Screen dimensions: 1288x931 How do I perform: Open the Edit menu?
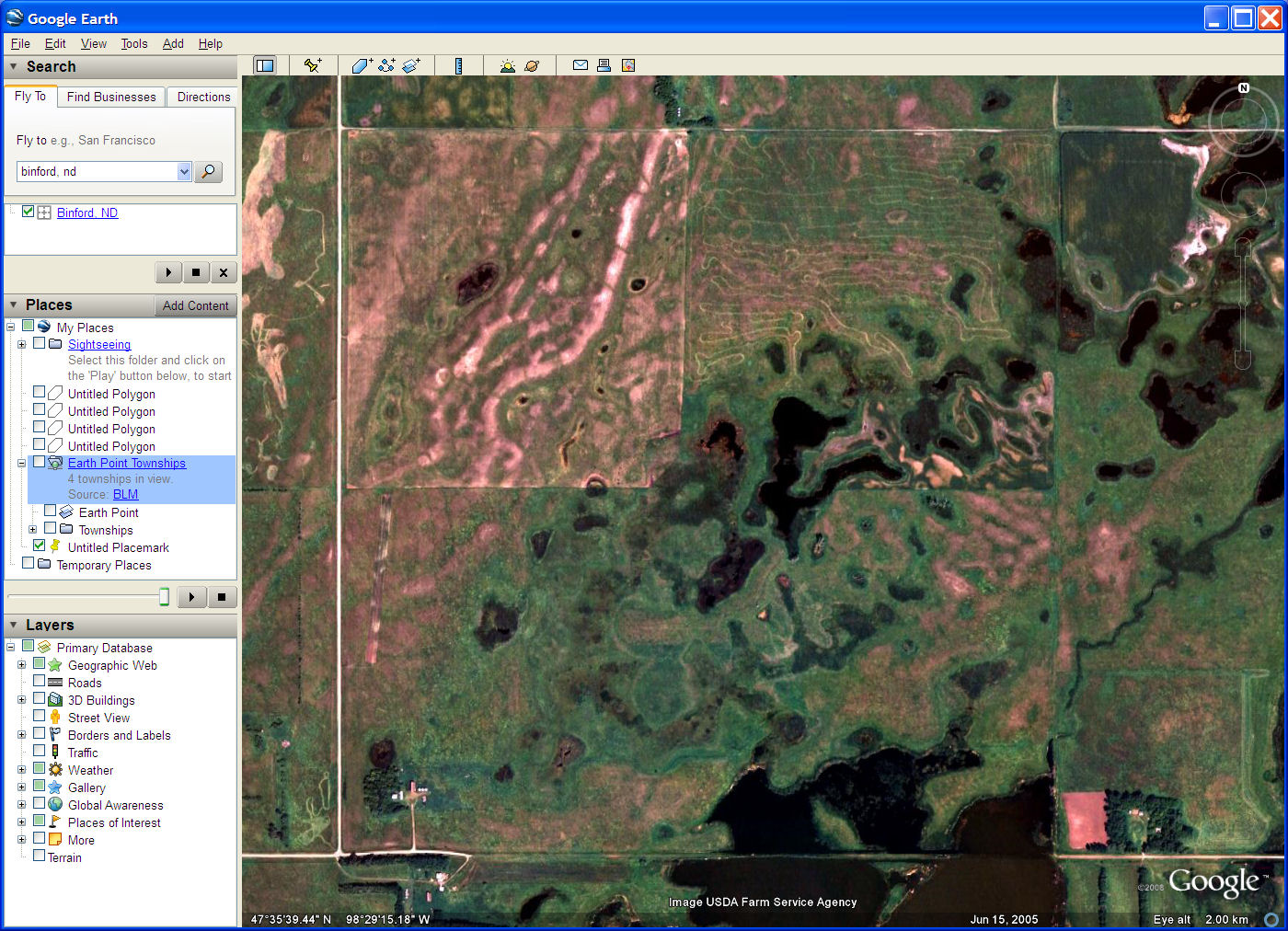(x=55, y=43)
